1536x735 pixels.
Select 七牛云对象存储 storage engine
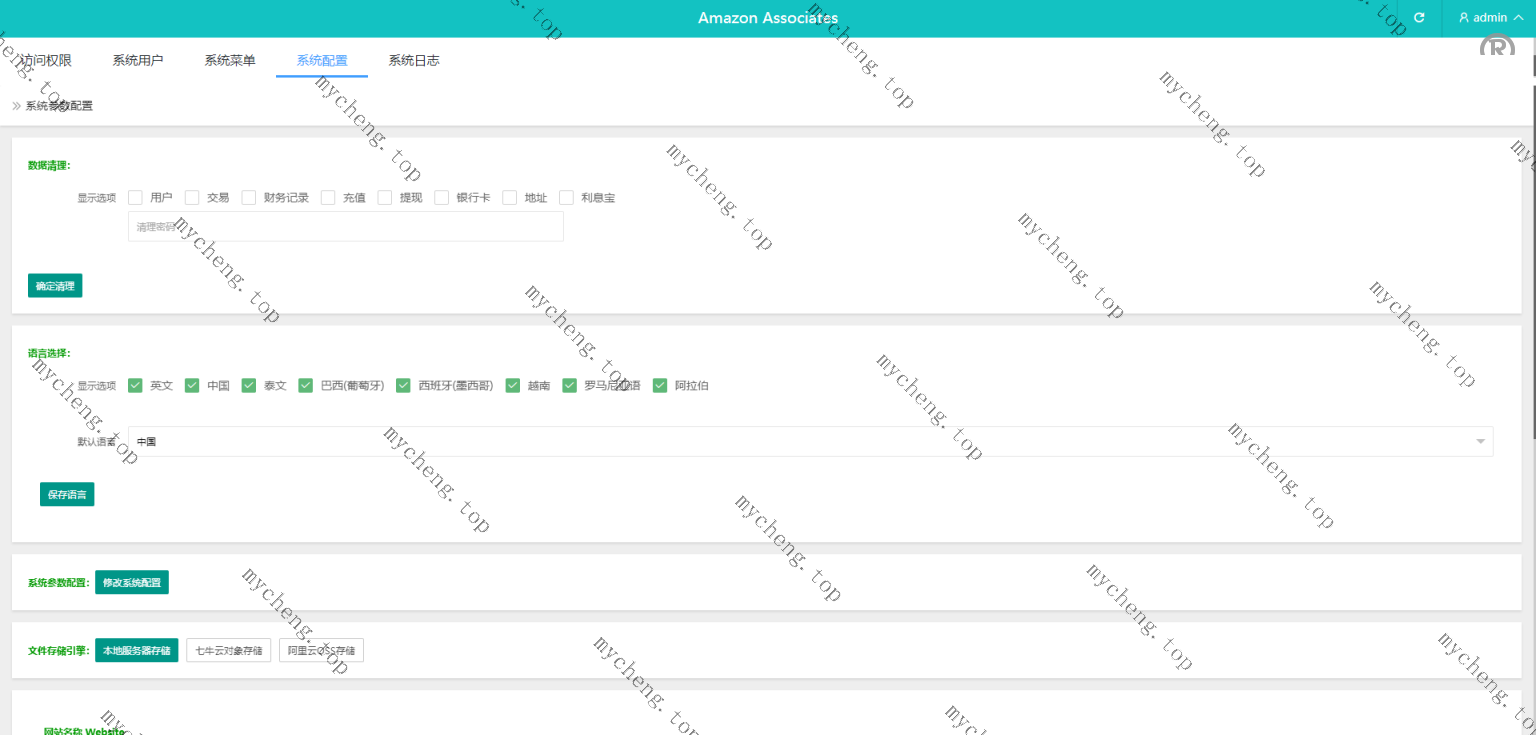pos(228,651)
